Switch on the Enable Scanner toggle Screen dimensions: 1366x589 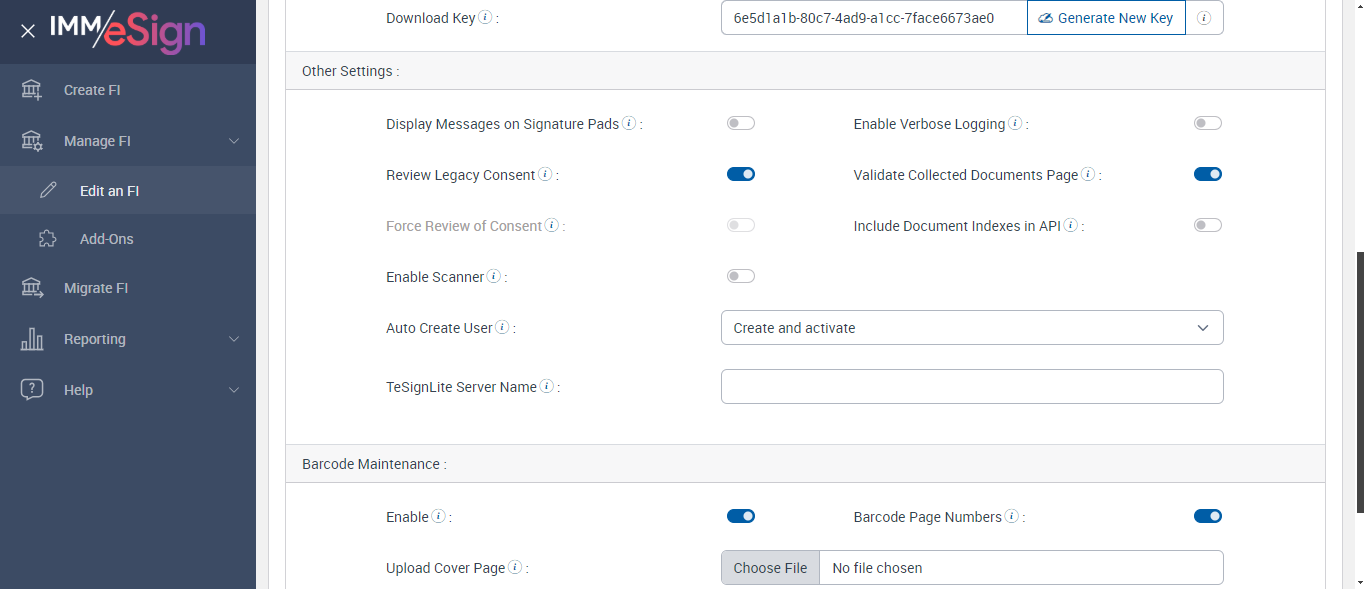pos(741,276)
